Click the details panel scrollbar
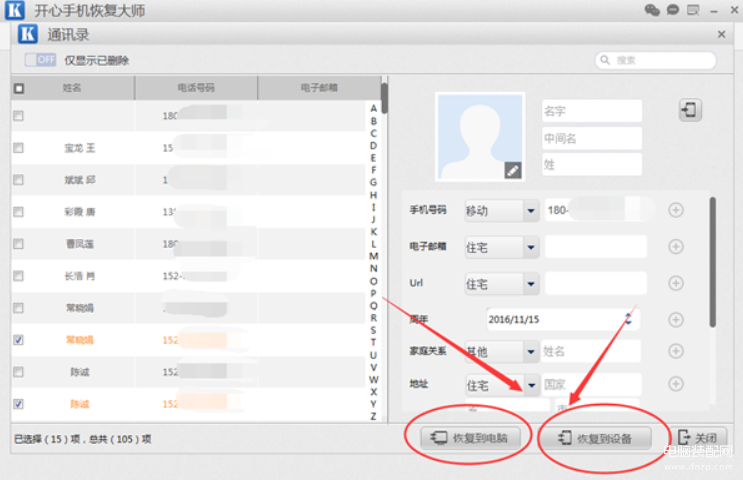Image resolution: width=743 pixels, height=480 pixels. point(712,262)
